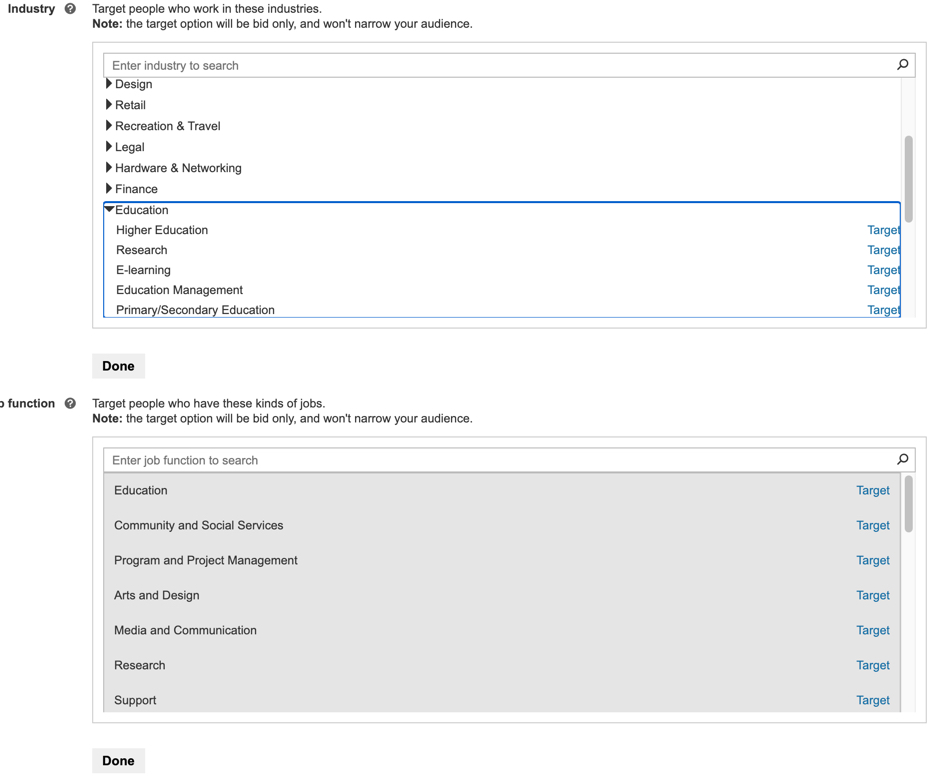Click the industry search input field
The height and width of the screenshot is (784, 933).
click(x=500, y=65)
